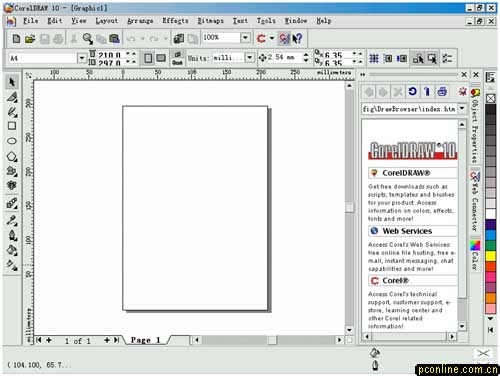500x376 pixels.
Task: Select the Fill tool
Action: [x=12, y=250]
